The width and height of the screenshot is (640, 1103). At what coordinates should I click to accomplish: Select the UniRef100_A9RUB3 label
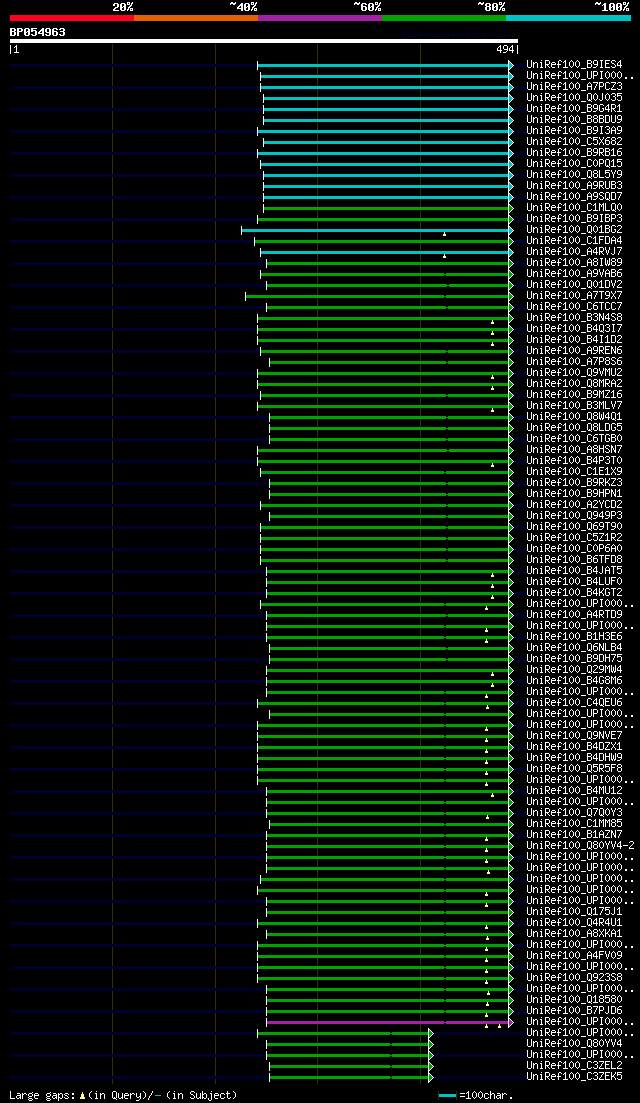(574, 186)
